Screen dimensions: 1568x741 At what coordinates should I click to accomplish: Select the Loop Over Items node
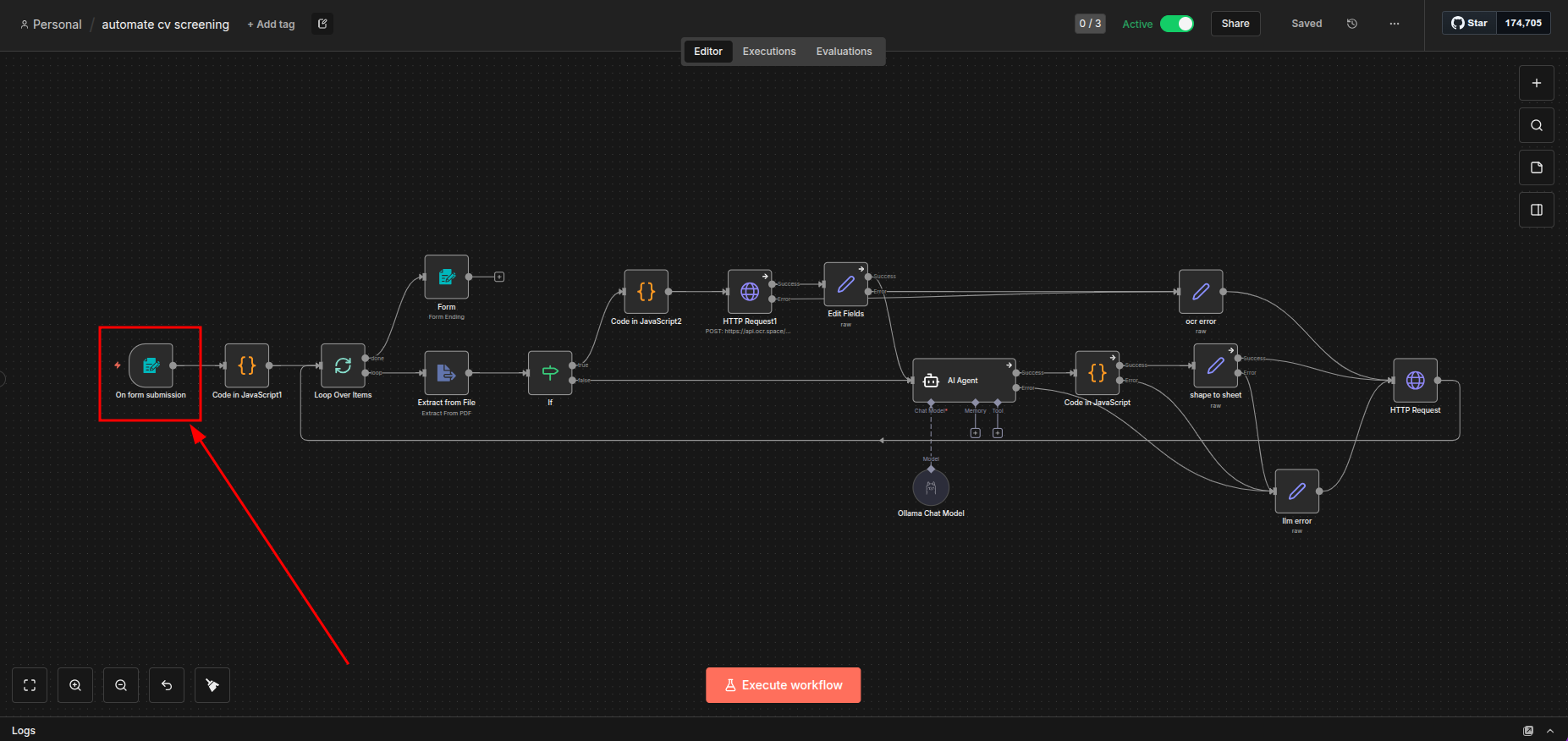pyautogui.click(x=343, y=365)
